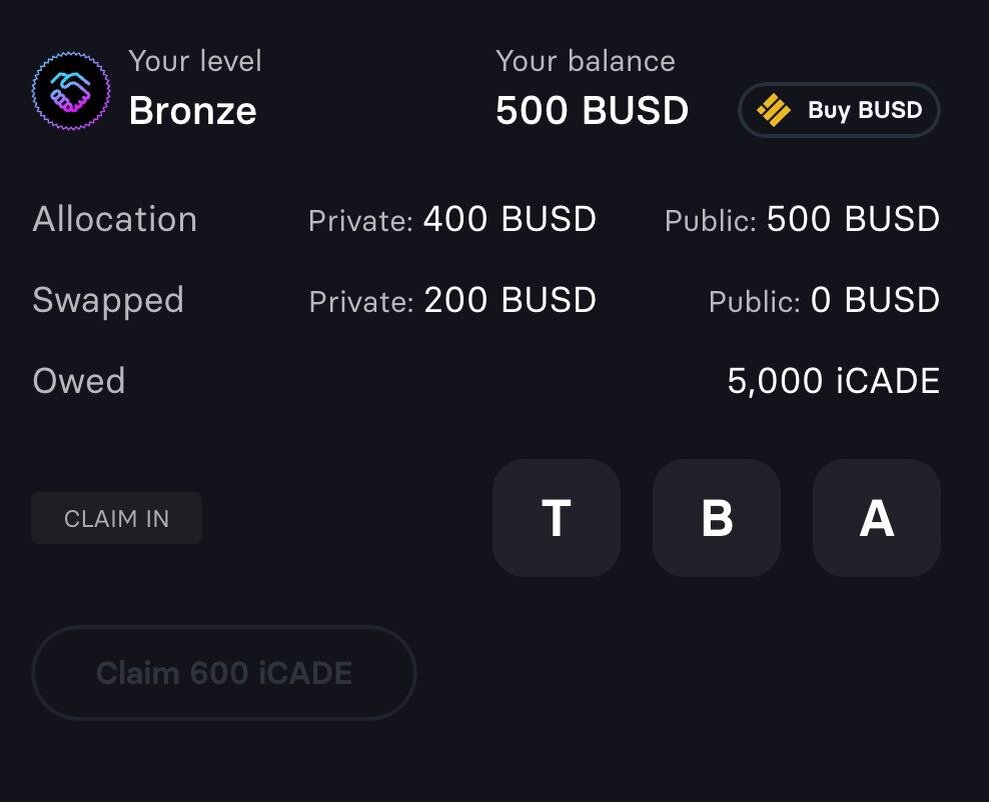Click the Bronze level handshake badge icon
Image resolution: width=989 pixels, height=802 pixels.
click(70, 90)
